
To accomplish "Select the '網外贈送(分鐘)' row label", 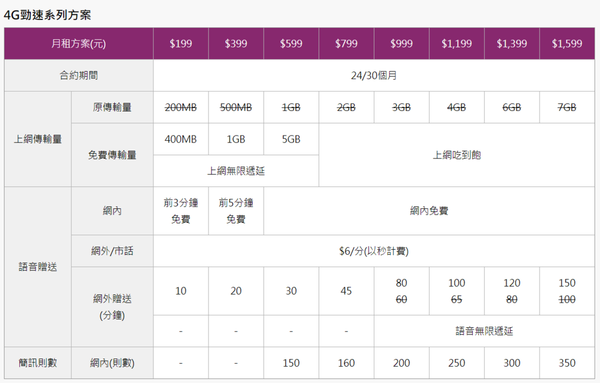I will coord(112,307).
